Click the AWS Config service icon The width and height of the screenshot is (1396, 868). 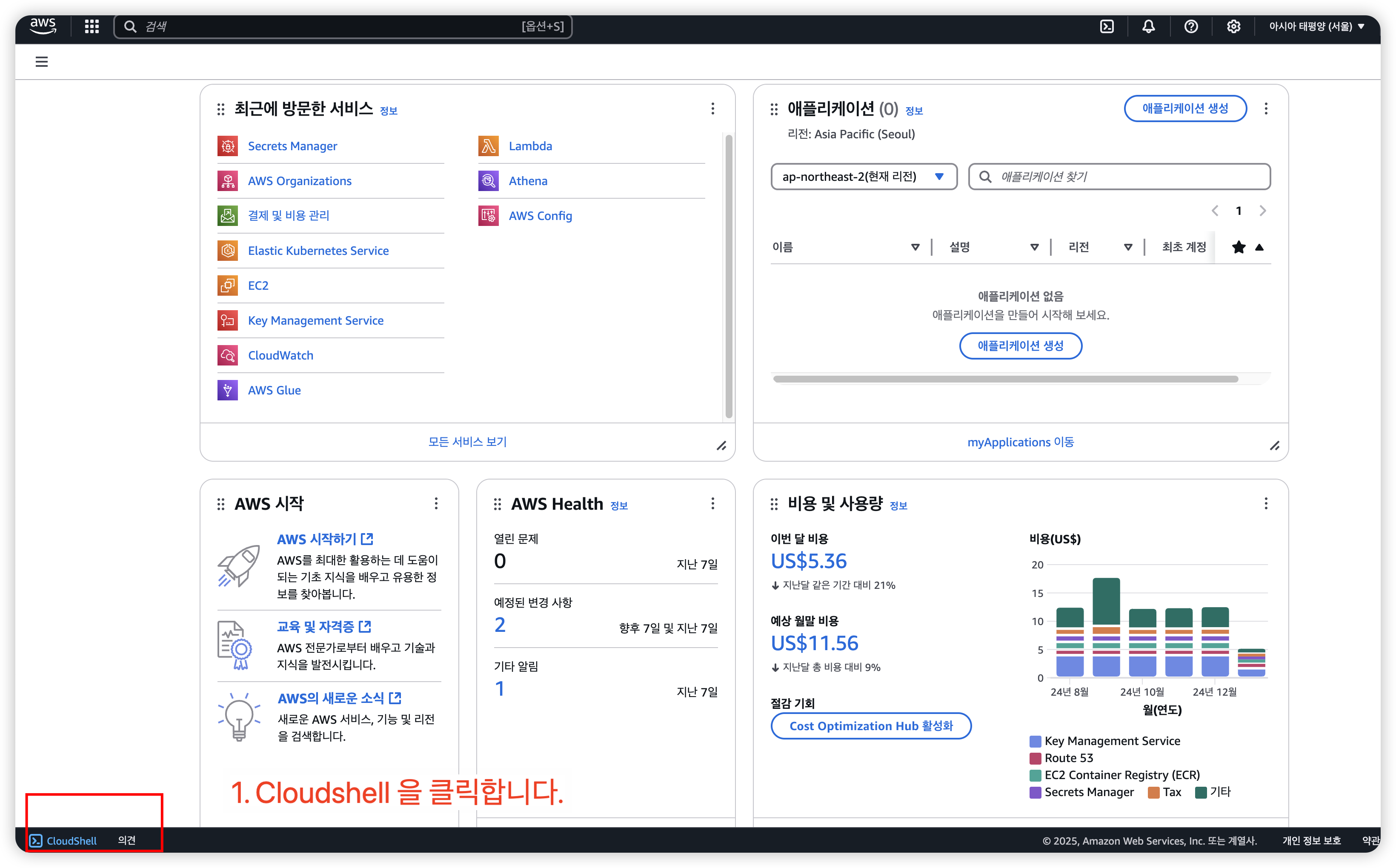tap(489, 216)
